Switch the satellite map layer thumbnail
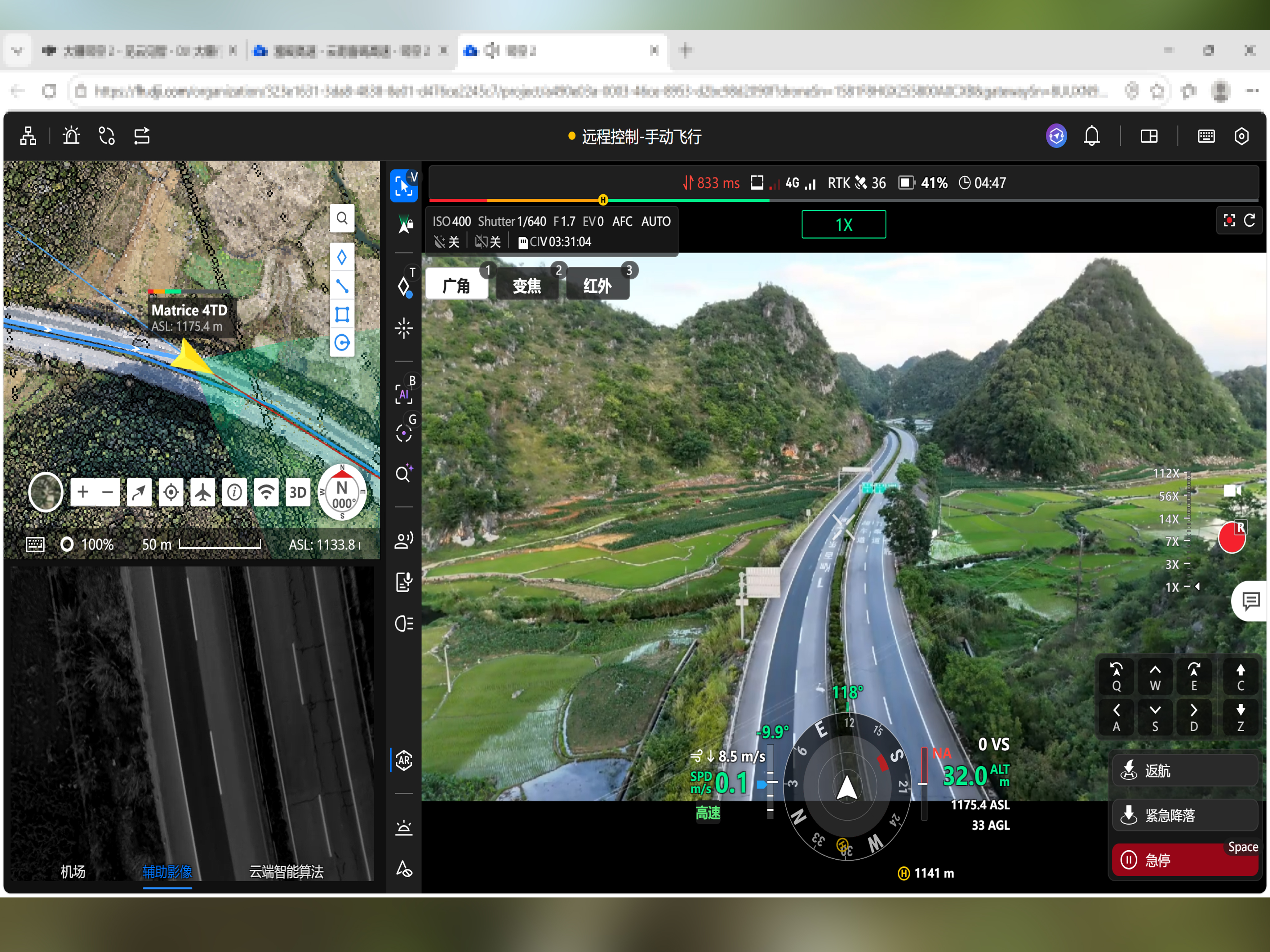The height and width of the screenshot is (952, 1270). click(x=46, y=492)
